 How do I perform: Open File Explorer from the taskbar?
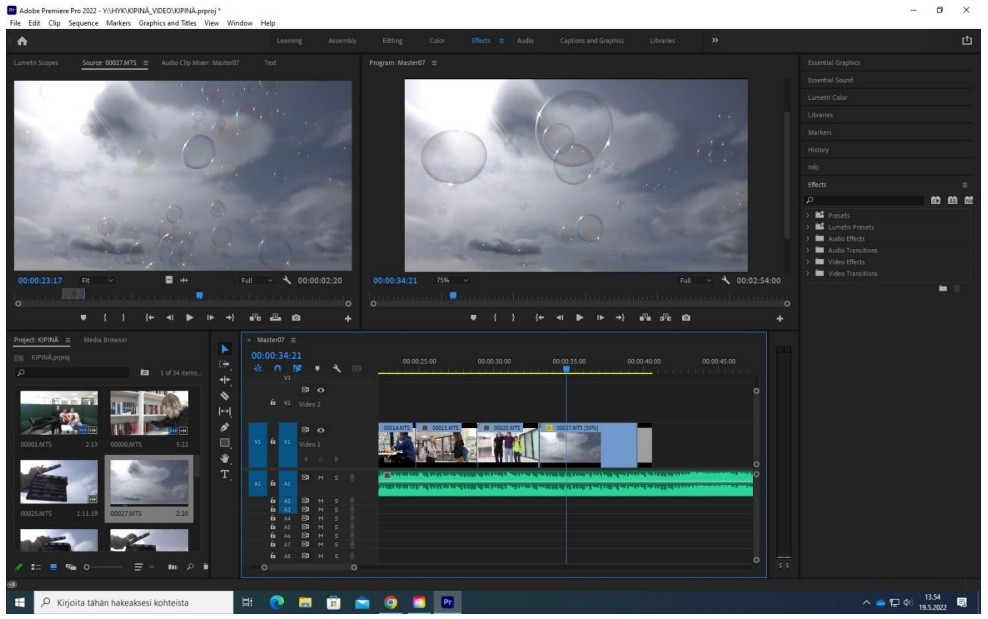(306, 603)
